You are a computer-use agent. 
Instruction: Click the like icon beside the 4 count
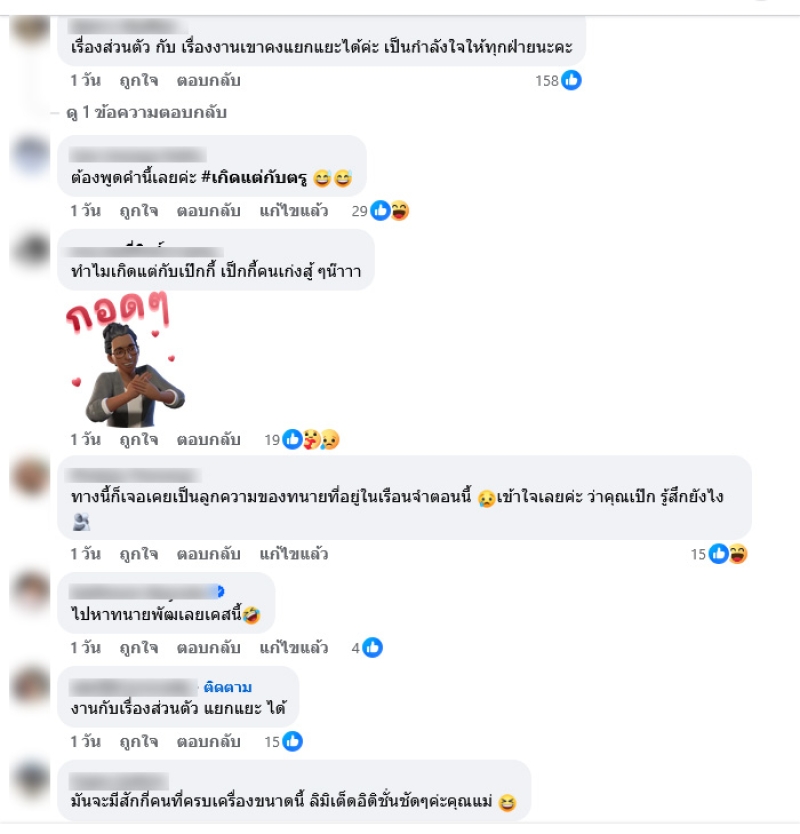click(x=372, y=647)
